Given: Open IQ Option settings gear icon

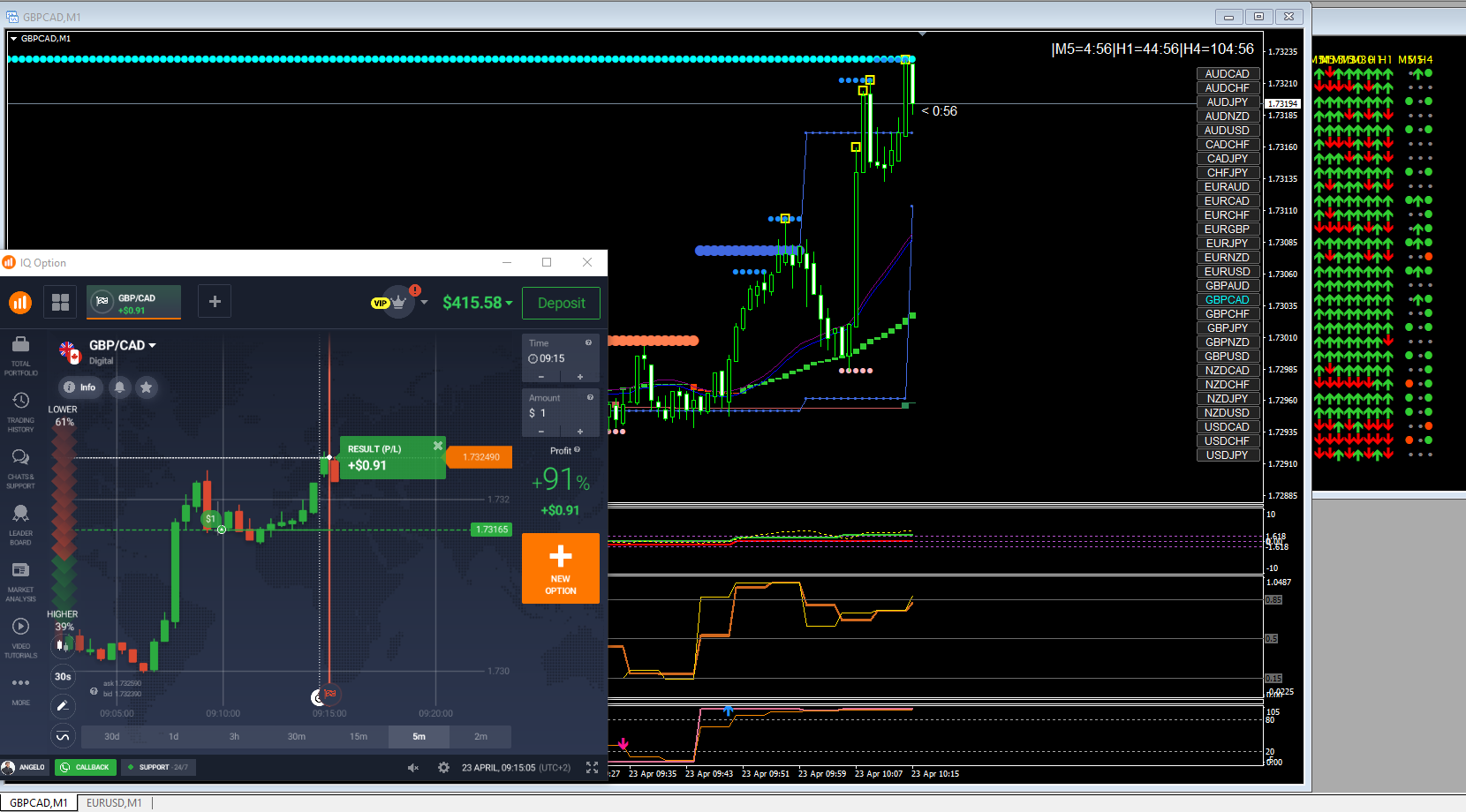Looking at the screenshot, I should [x=443, y=768].
